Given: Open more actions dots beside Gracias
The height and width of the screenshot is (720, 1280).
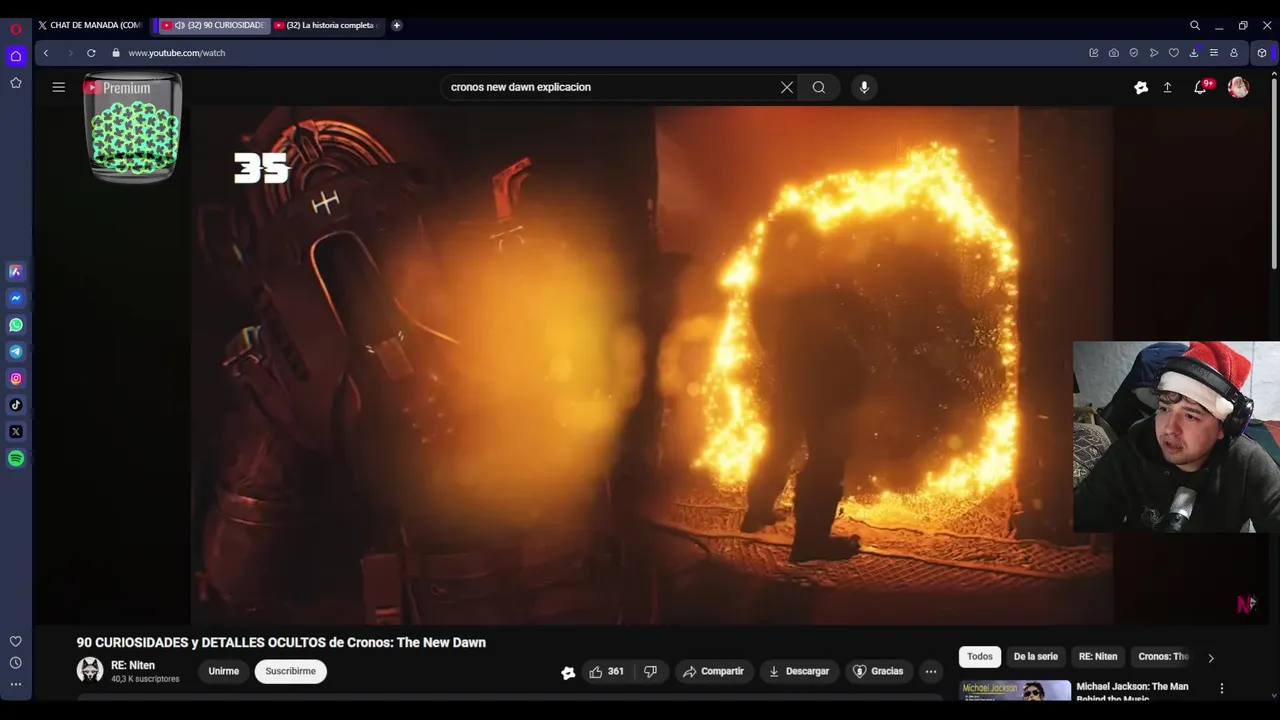Looking at the screenshot, I should (931, 671).
